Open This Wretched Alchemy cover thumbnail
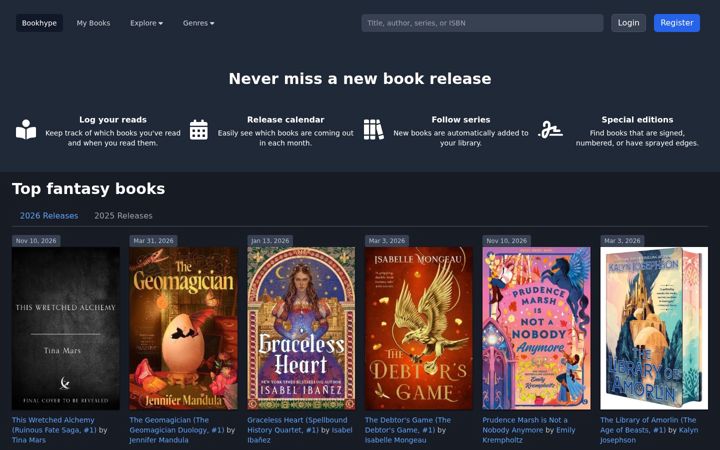720x450 pixels. pos(66,328)
